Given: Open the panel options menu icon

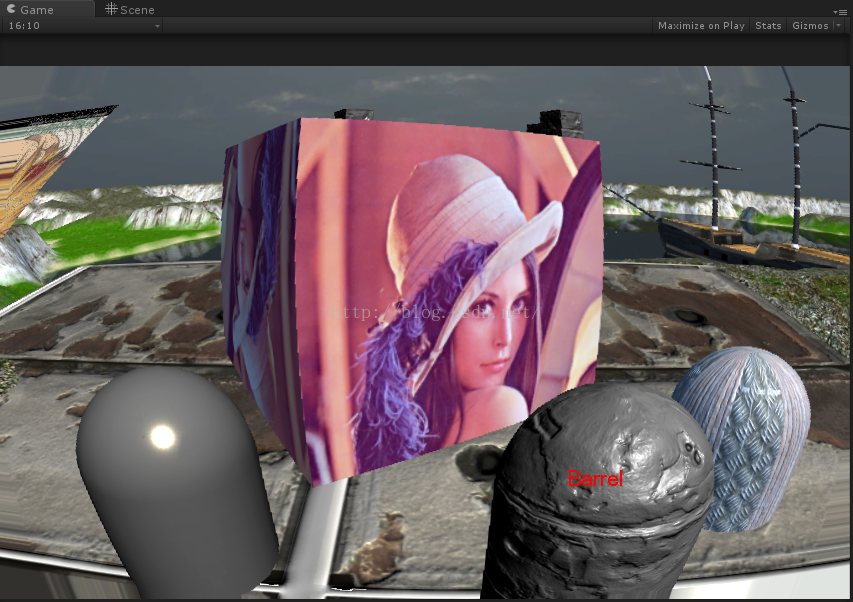Looking at the screenshot, I should (839, 11).
